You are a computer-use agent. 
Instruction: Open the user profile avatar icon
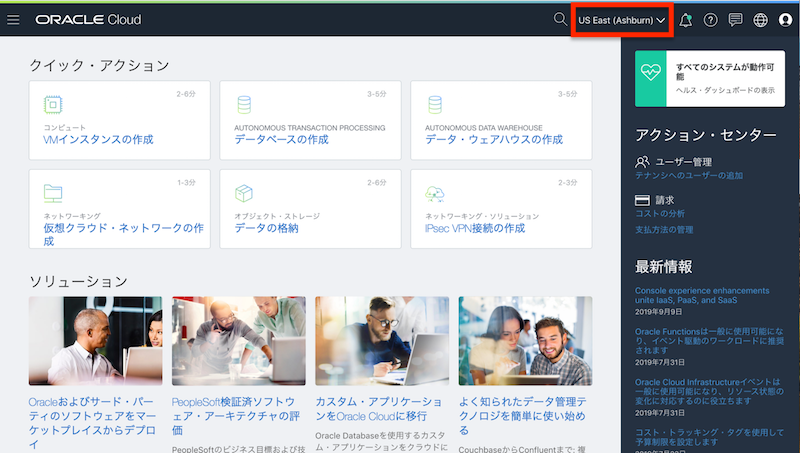pos(785,19)
